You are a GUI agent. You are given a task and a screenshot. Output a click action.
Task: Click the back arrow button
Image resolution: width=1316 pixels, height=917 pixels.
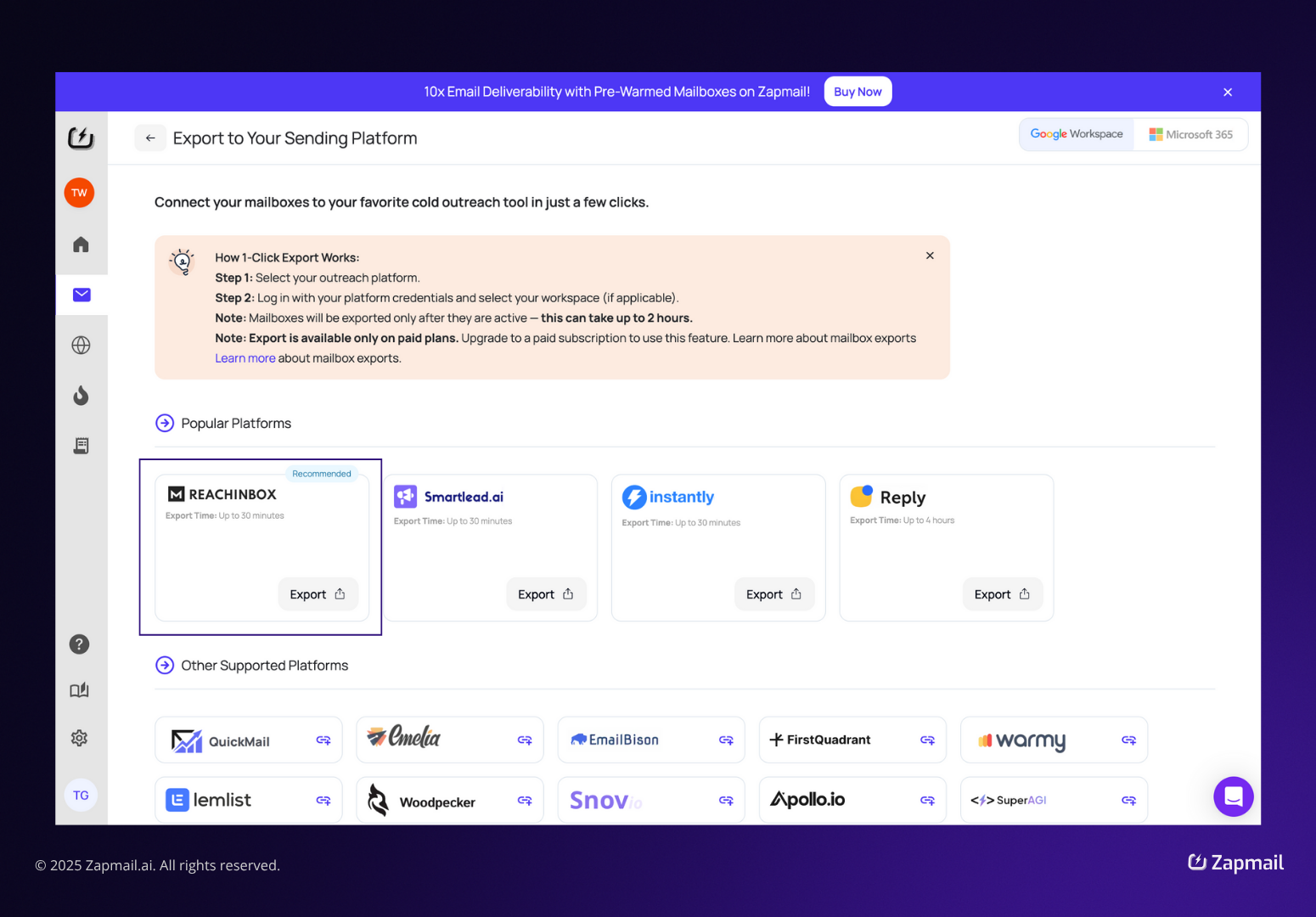(150, 138)
